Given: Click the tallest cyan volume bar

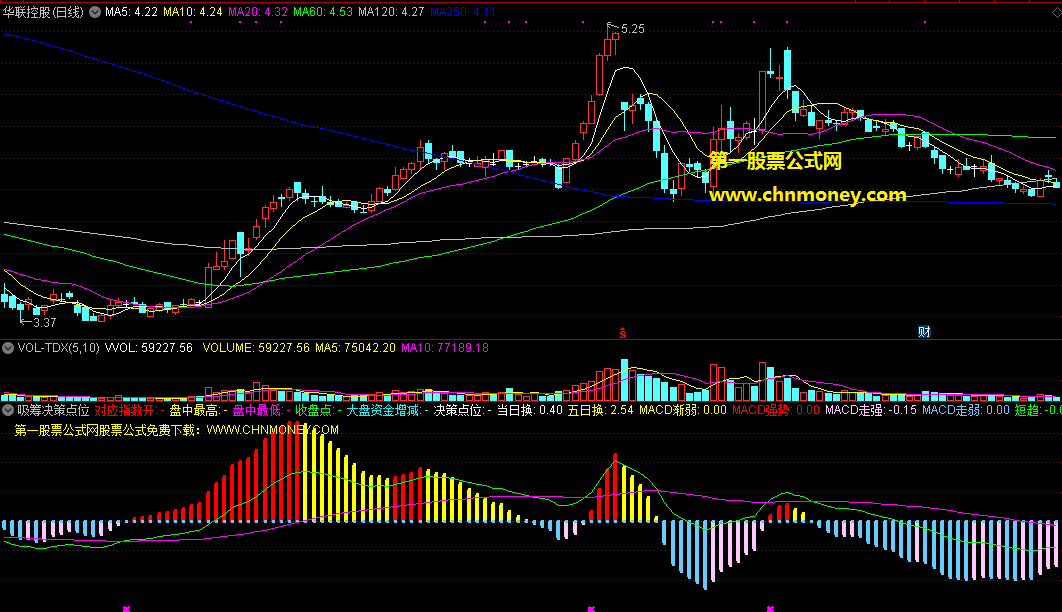Looking at the screenshot, I should coord(624,380).
